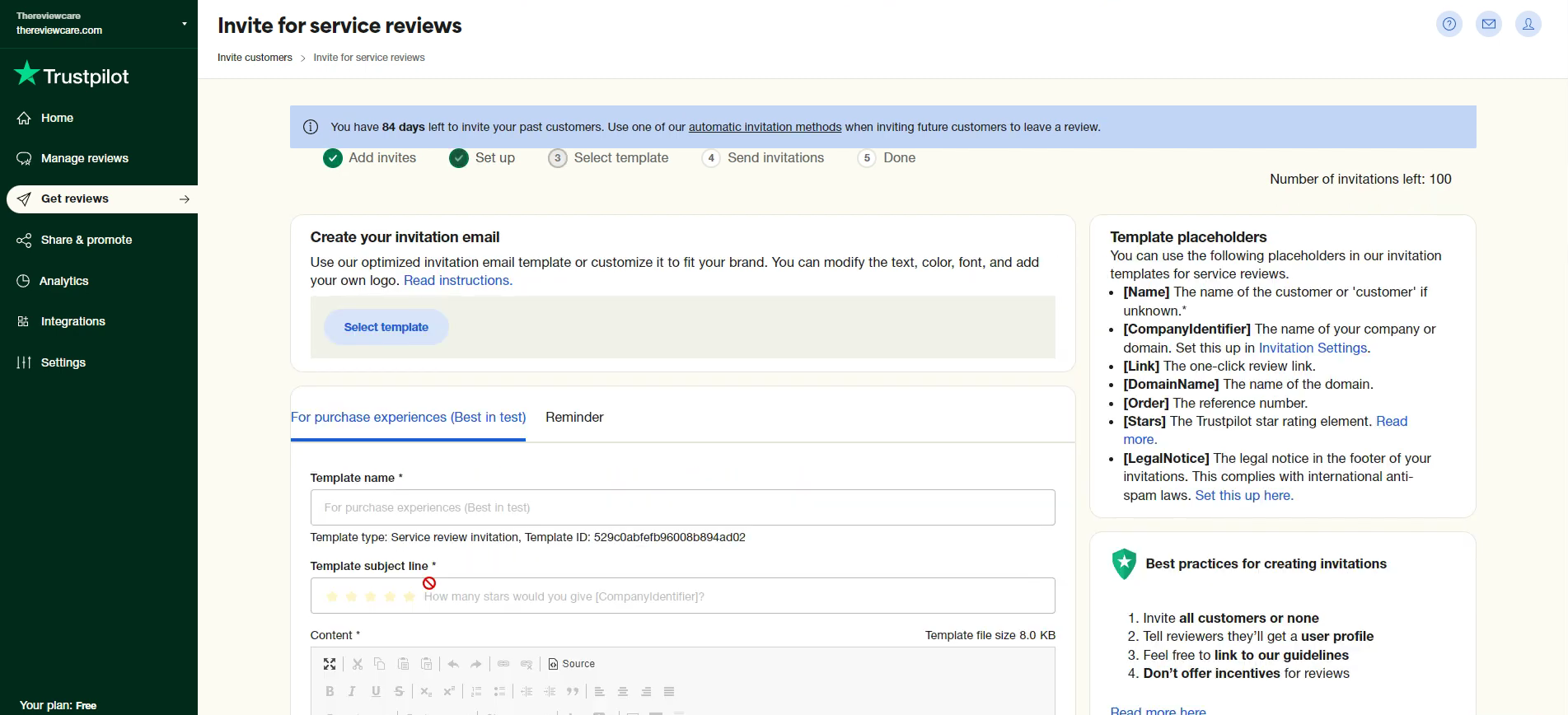Screen dimensions: 1568x715
Task: Insert a bulleted list
Action: 499,692
